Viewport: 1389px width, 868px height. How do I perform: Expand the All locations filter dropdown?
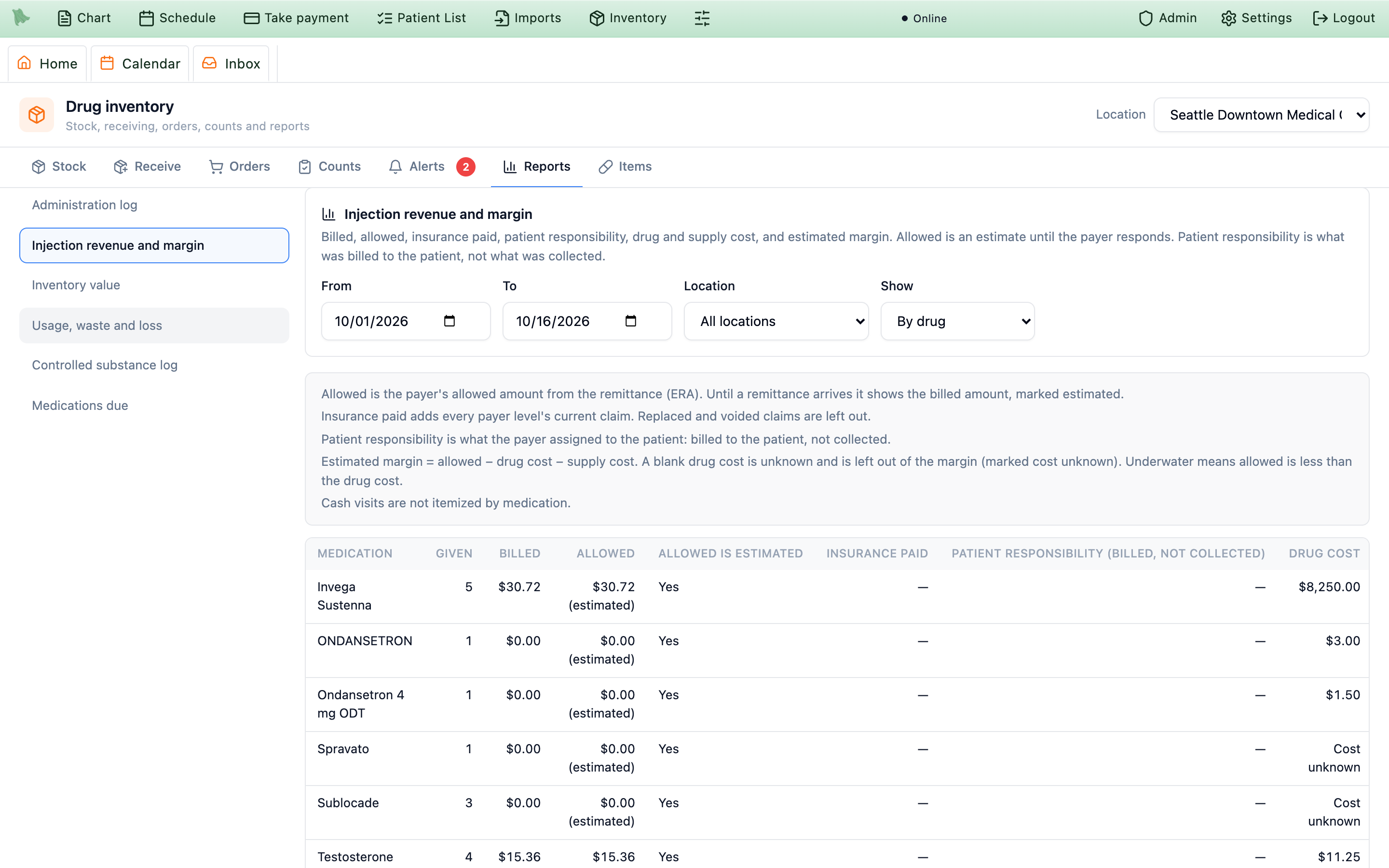click(776, 321)
